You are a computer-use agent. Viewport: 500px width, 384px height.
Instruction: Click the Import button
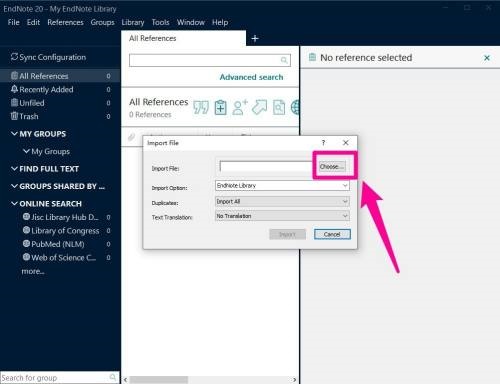pos(287,234)
